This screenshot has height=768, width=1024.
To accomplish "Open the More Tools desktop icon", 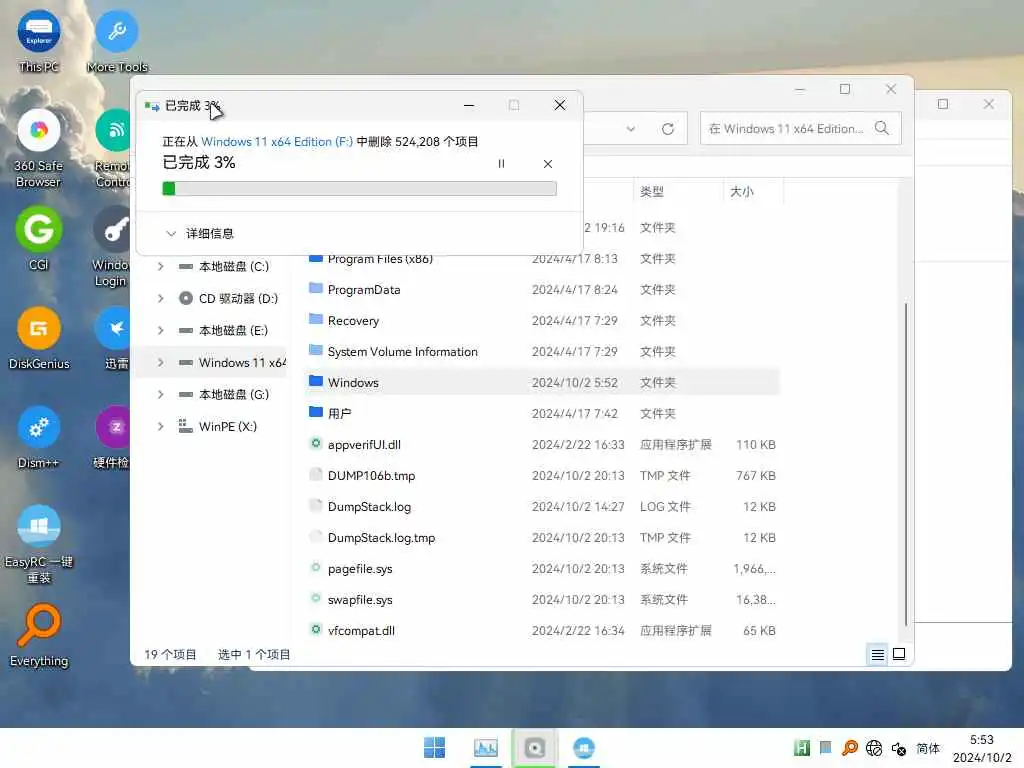I will (117, 41).
